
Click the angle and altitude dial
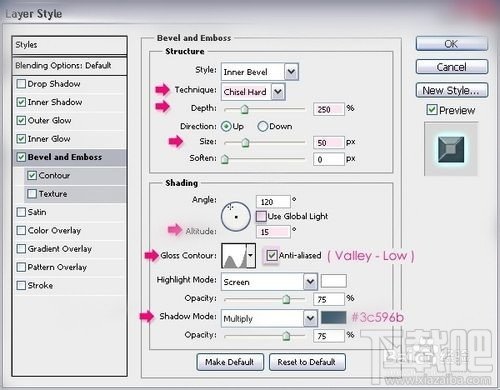pyautogui.click(x=236, y=217)
